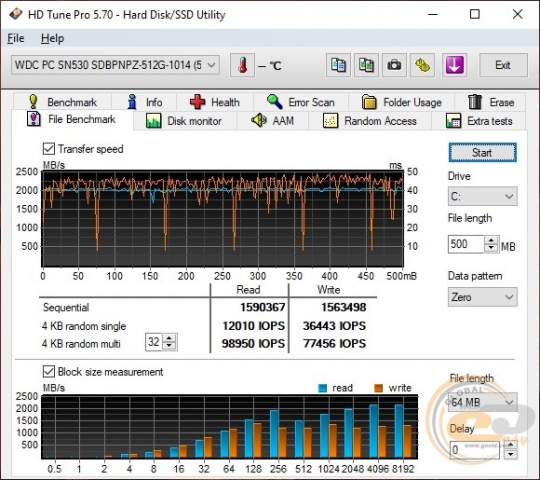Disable the Transfer speed checkbox

49,149
